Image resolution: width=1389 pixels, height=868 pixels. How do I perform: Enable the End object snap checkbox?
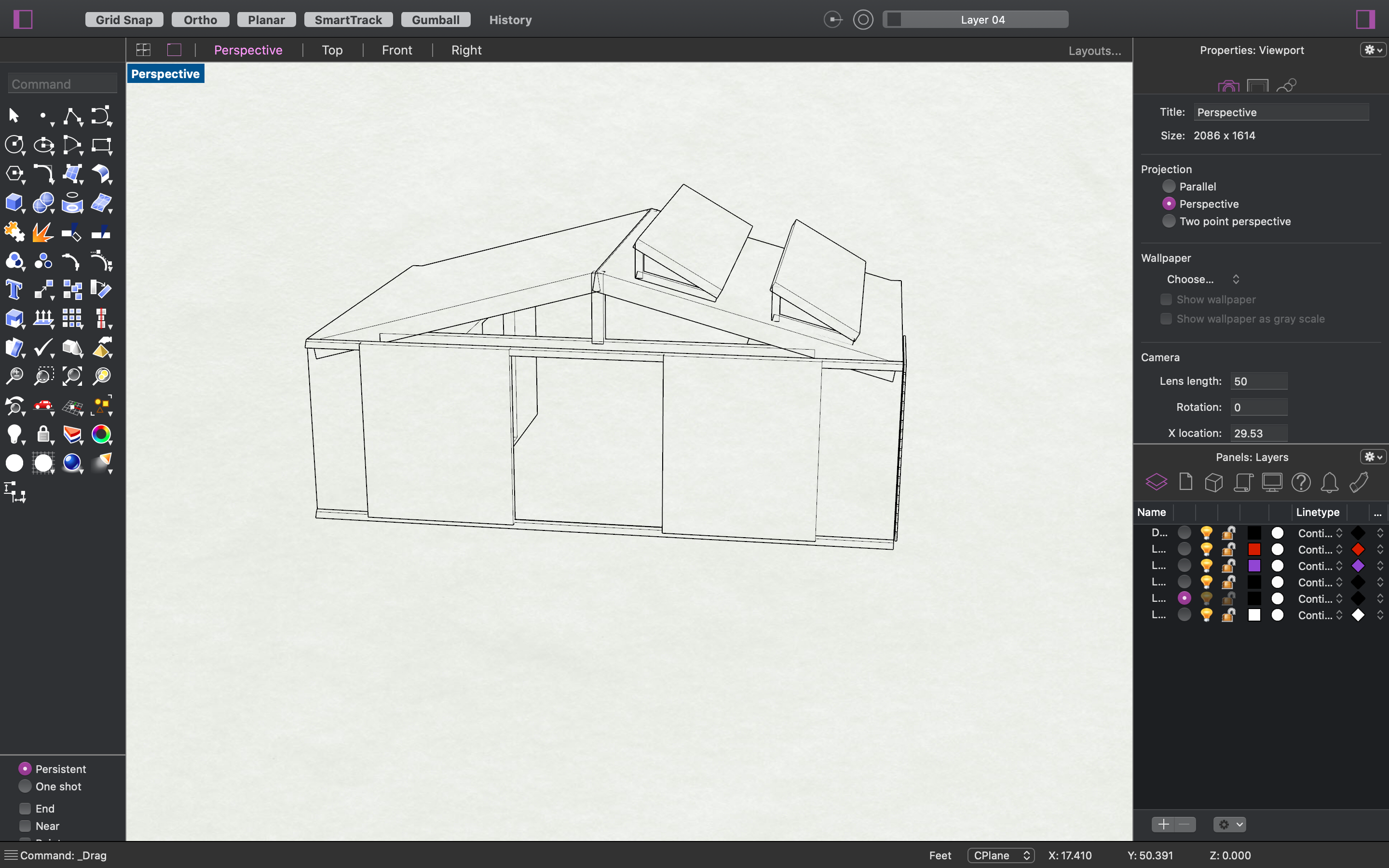[x=25, y=808]
